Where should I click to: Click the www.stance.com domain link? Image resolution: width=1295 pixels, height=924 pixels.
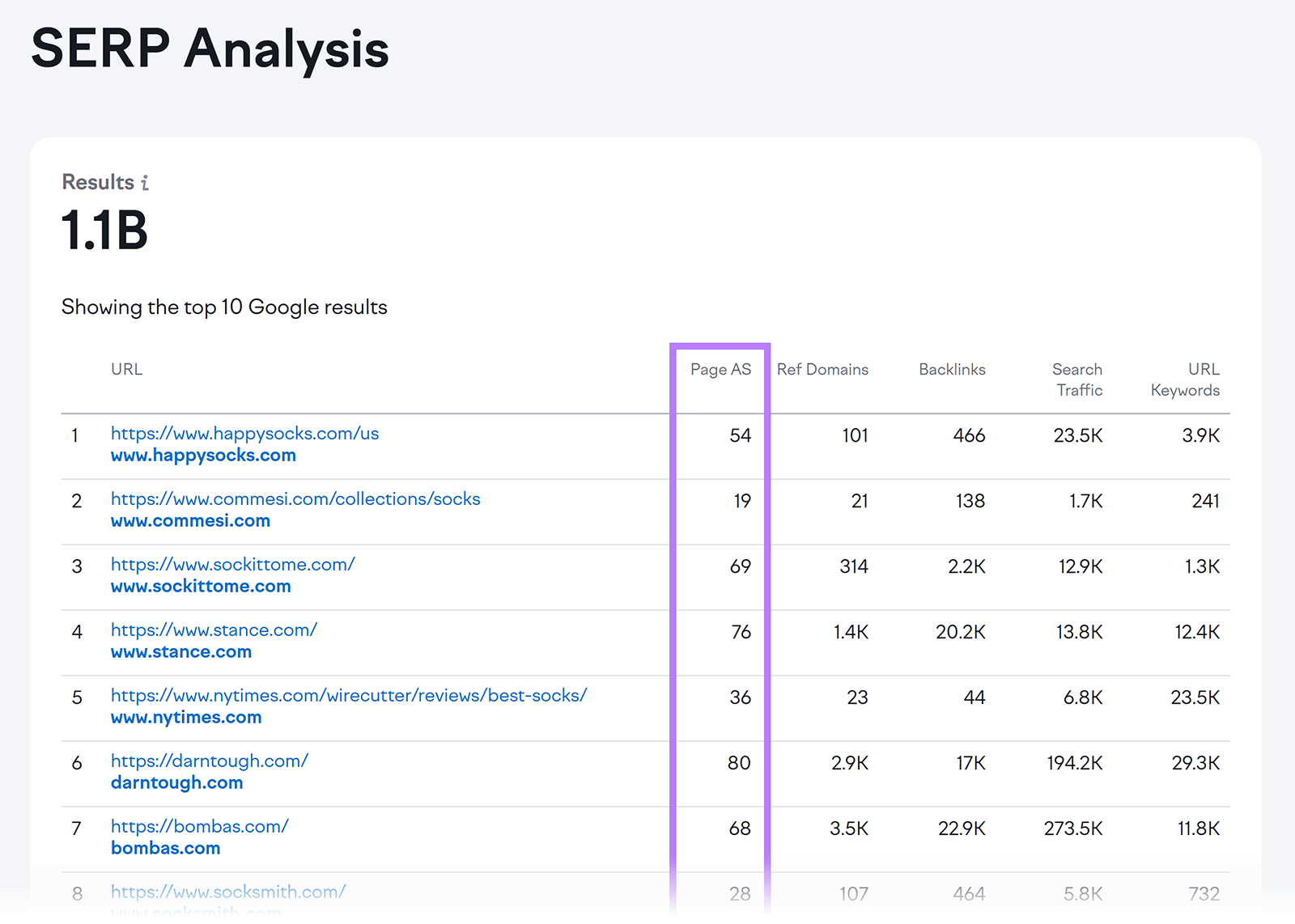coord(180,651)
